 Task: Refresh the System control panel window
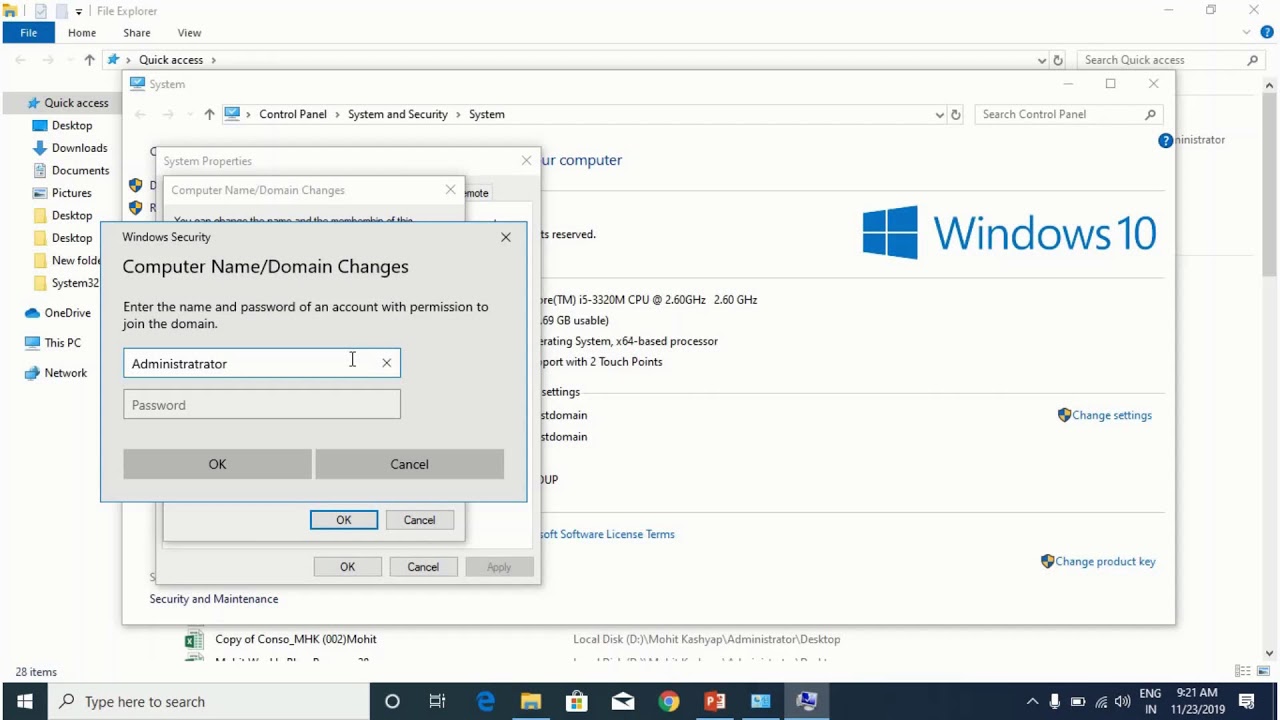point(956,114)
